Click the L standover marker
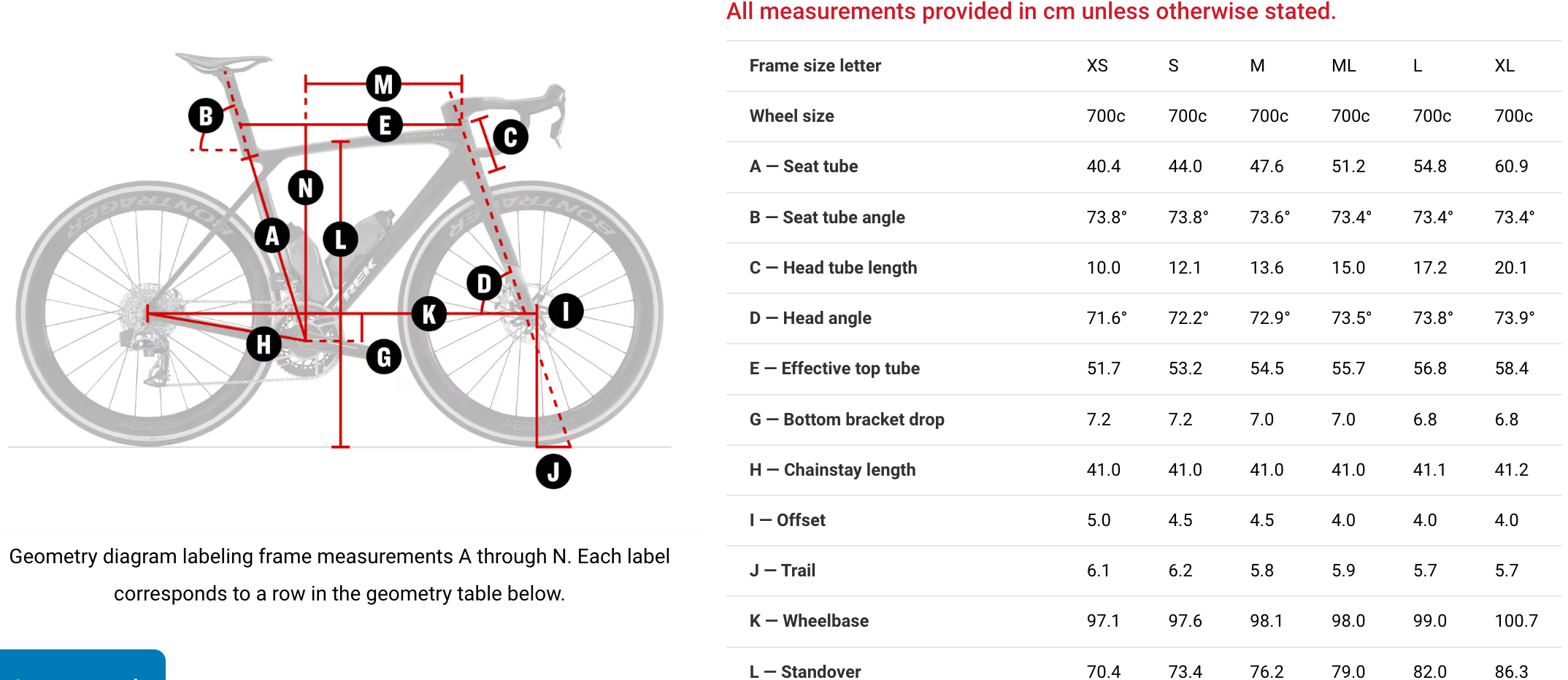1568x680 pixels. pos(340,239)
